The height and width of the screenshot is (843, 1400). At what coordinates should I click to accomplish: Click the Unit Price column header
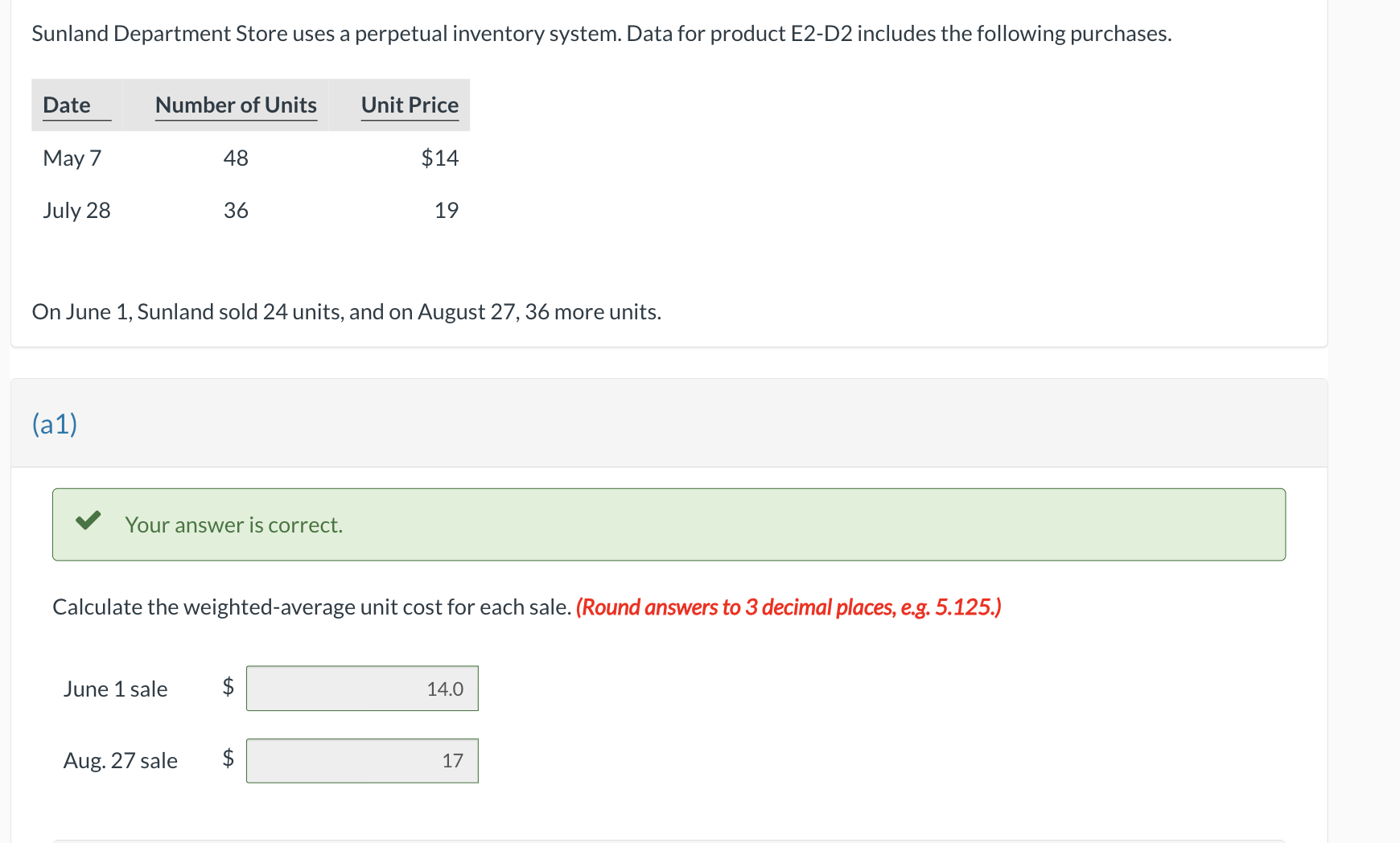click(410, 105)
